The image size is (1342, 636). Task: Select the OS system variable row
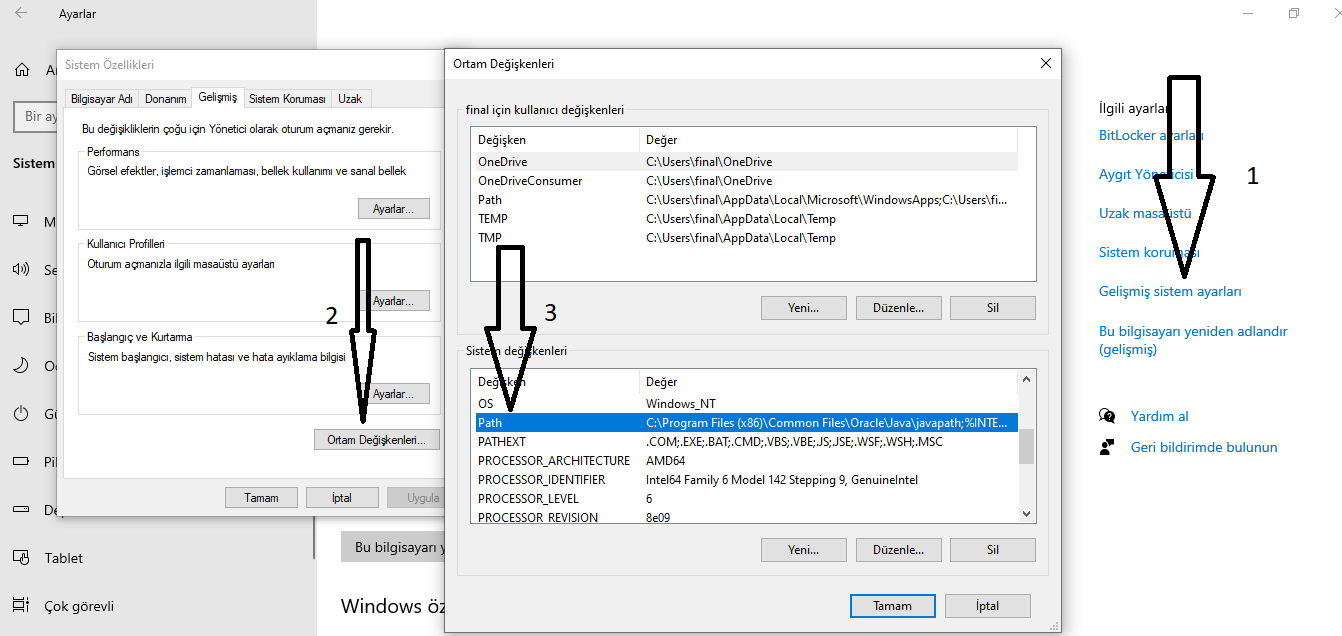[x=746, y=403]
